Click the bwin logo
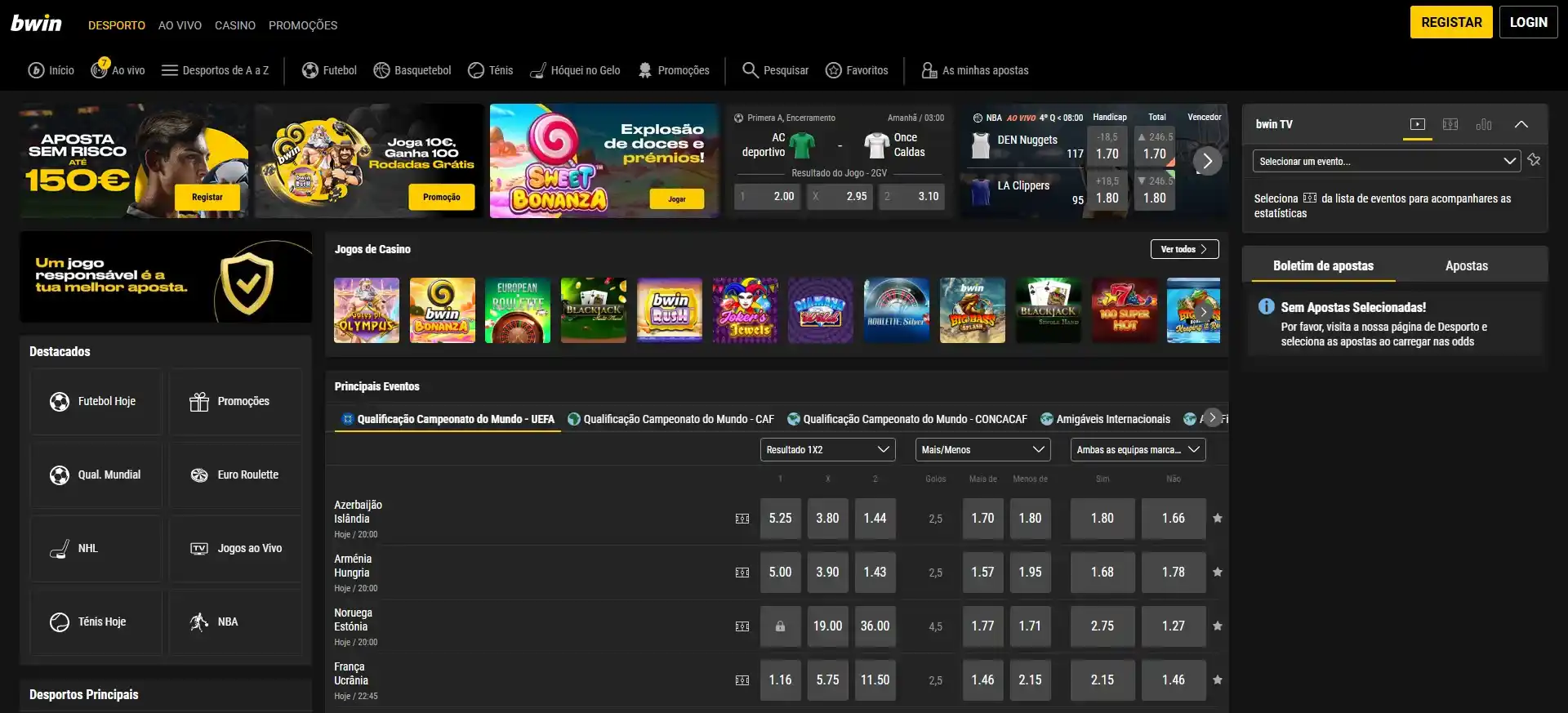Screen dimensions: 1568x713 coord(36,23)
